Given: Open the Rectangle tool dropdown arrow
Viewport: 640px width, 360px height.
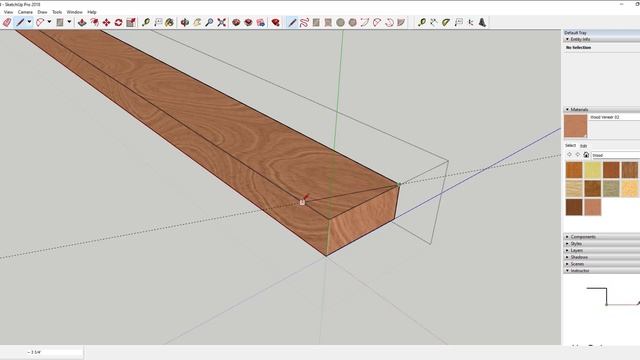Looking at the screenshot, I should tap(69, 22).
